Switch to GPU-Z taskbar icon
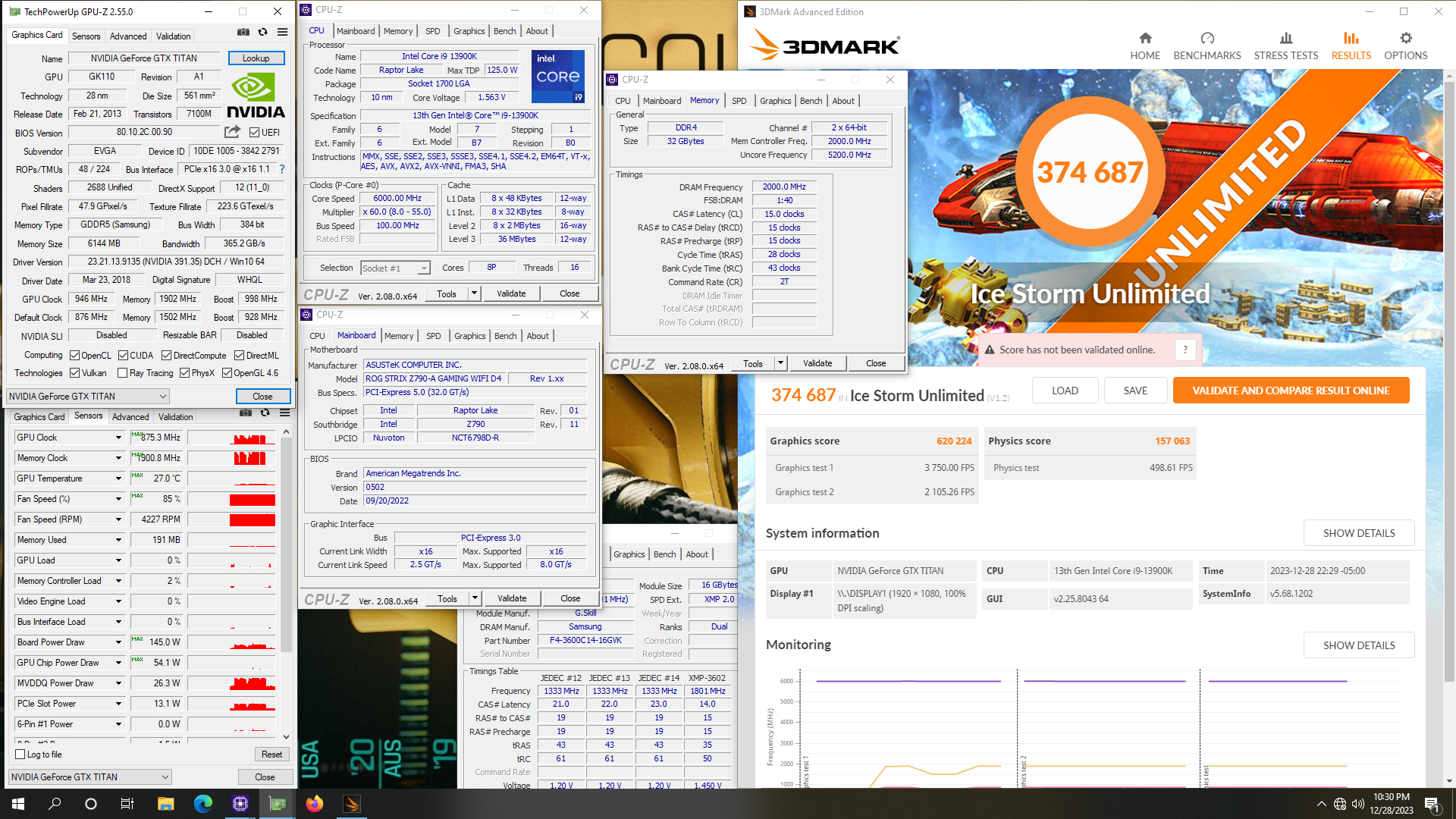Image resolution: width=1456 pixels, height=819 pixels. click(278, 804)
